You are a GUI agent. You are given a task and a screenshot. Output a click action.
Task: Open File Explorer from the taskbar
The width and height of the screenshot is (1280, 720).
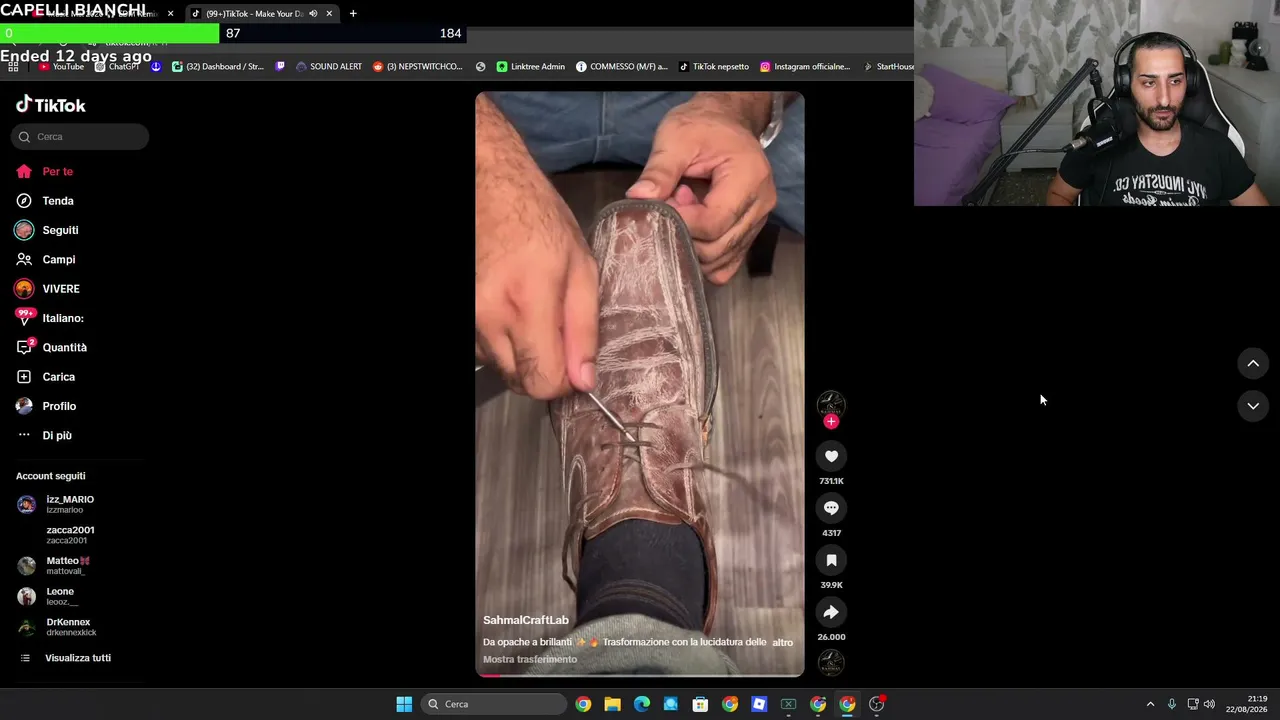[x=612, y=704]
